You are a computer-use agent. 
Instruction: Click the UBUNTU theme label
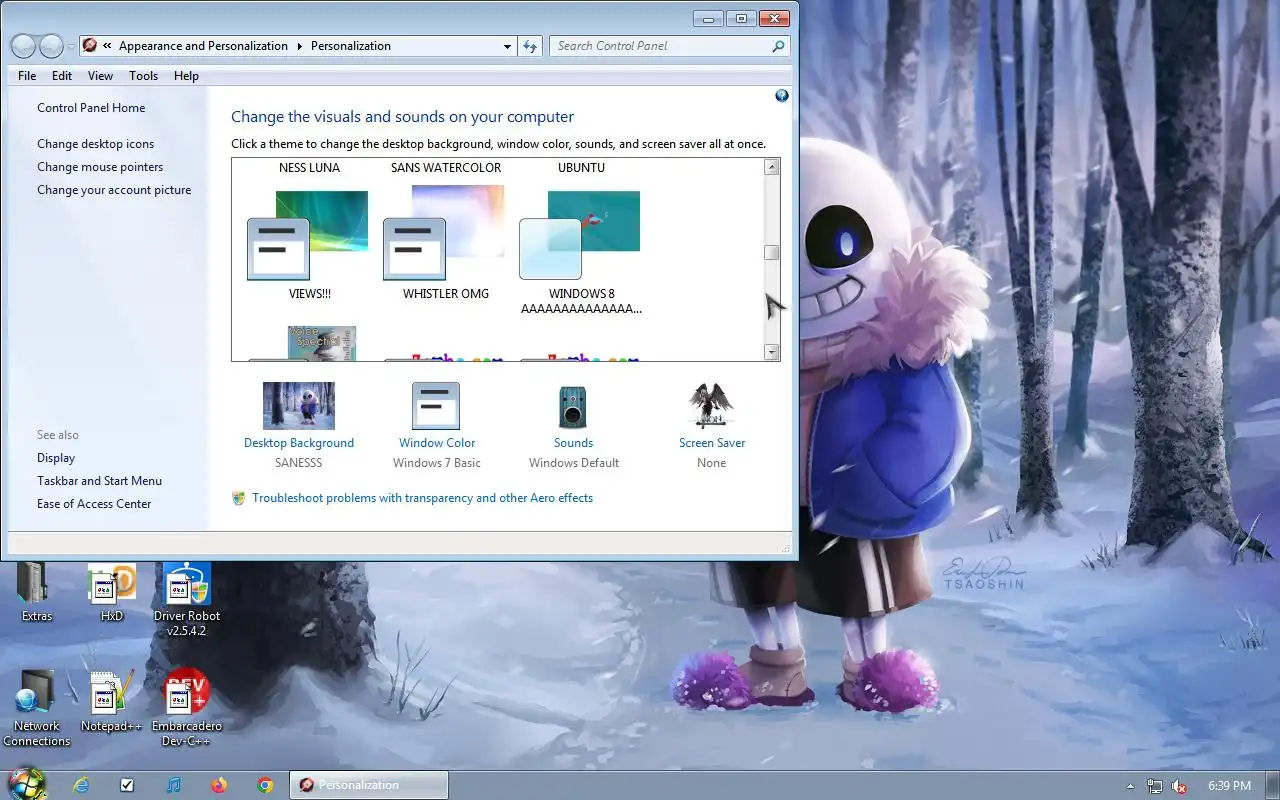pyautogui.click(x=581, y=168)
